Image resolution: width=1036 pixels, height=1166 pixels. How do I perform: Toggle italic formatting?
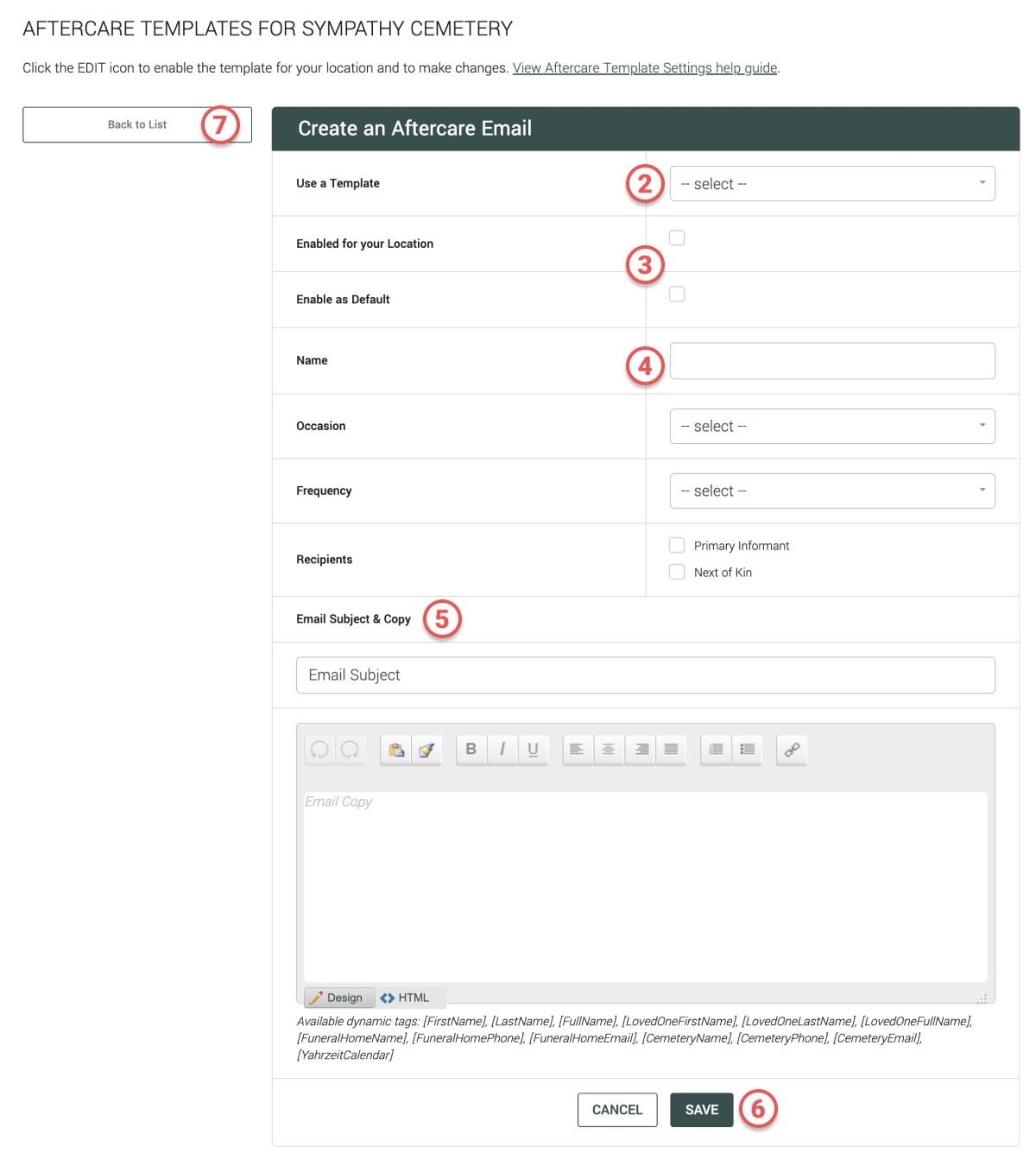click(502, 749)
